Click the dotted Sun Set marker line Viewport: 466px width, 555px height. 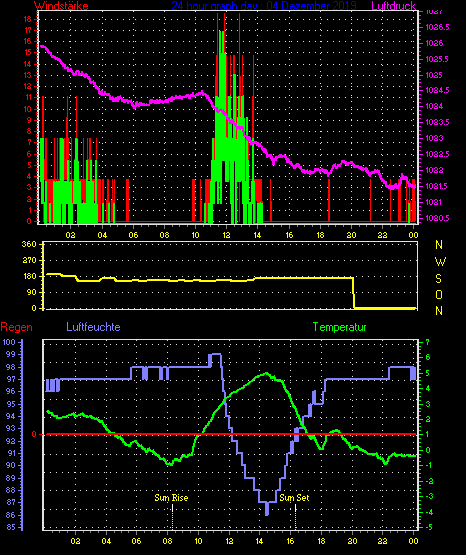click(x=295, y=517)
